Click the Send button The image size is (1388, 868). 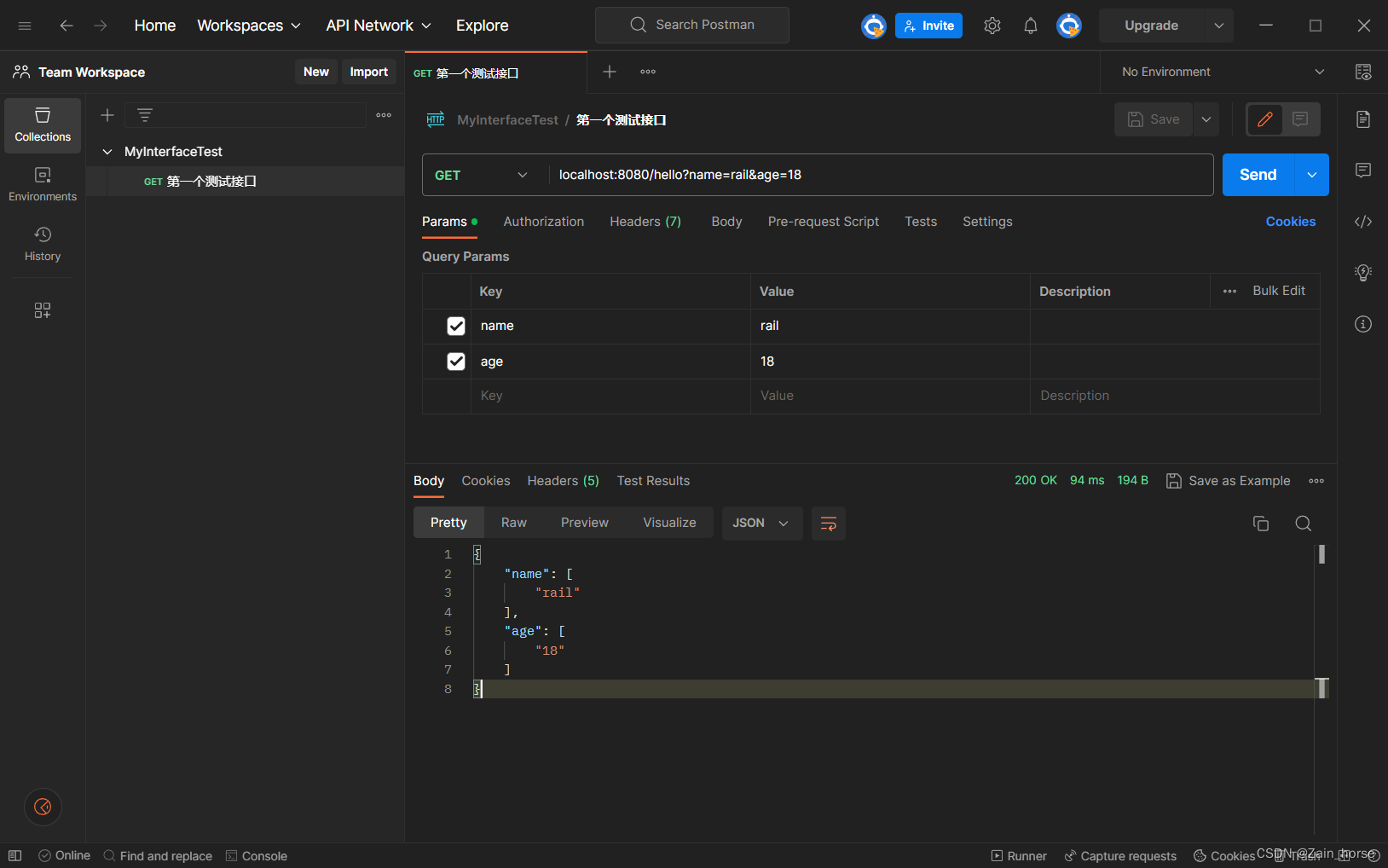pyautogui.click(x=1258, y=175)
